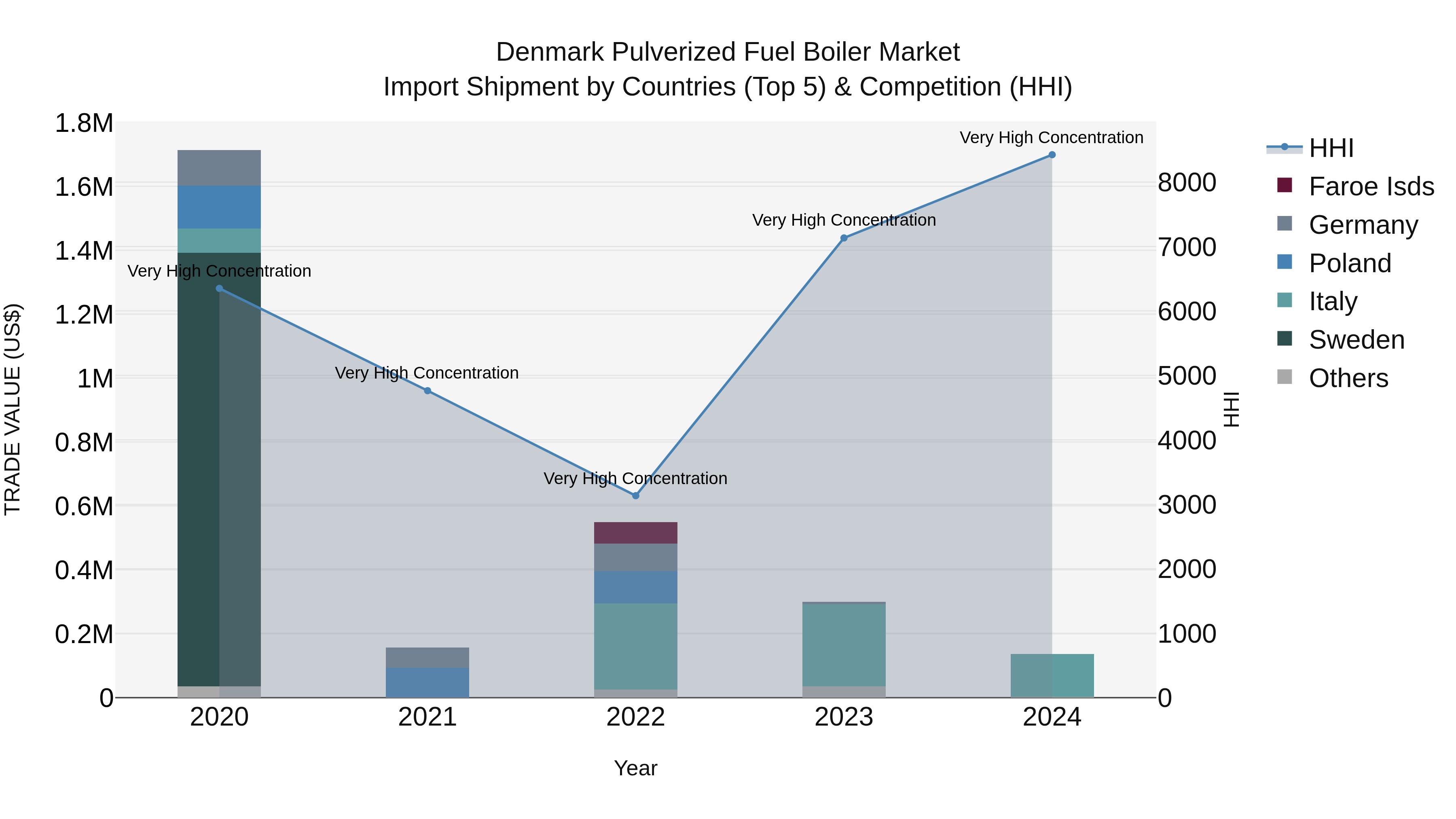
Task: Select the Germany segment of the 2021 bar
Action: (x=427, y=657)
